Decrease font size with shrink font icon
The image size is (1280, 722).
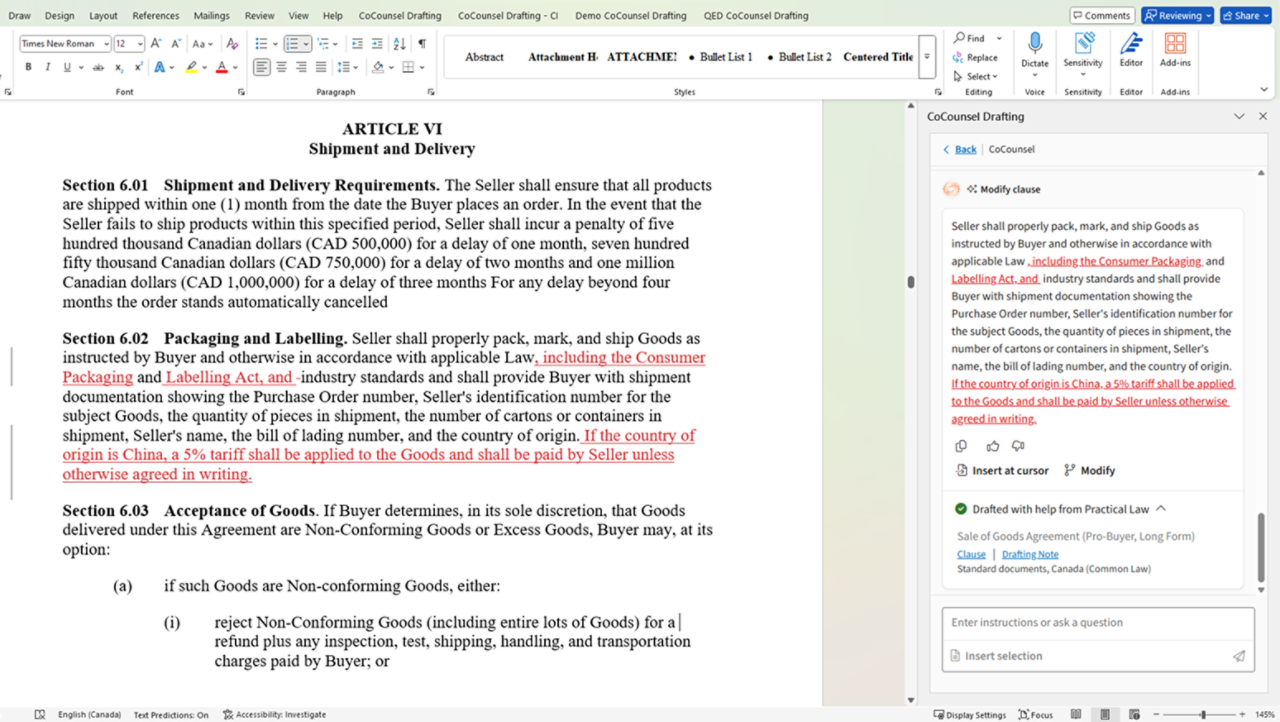pos(176,43)
